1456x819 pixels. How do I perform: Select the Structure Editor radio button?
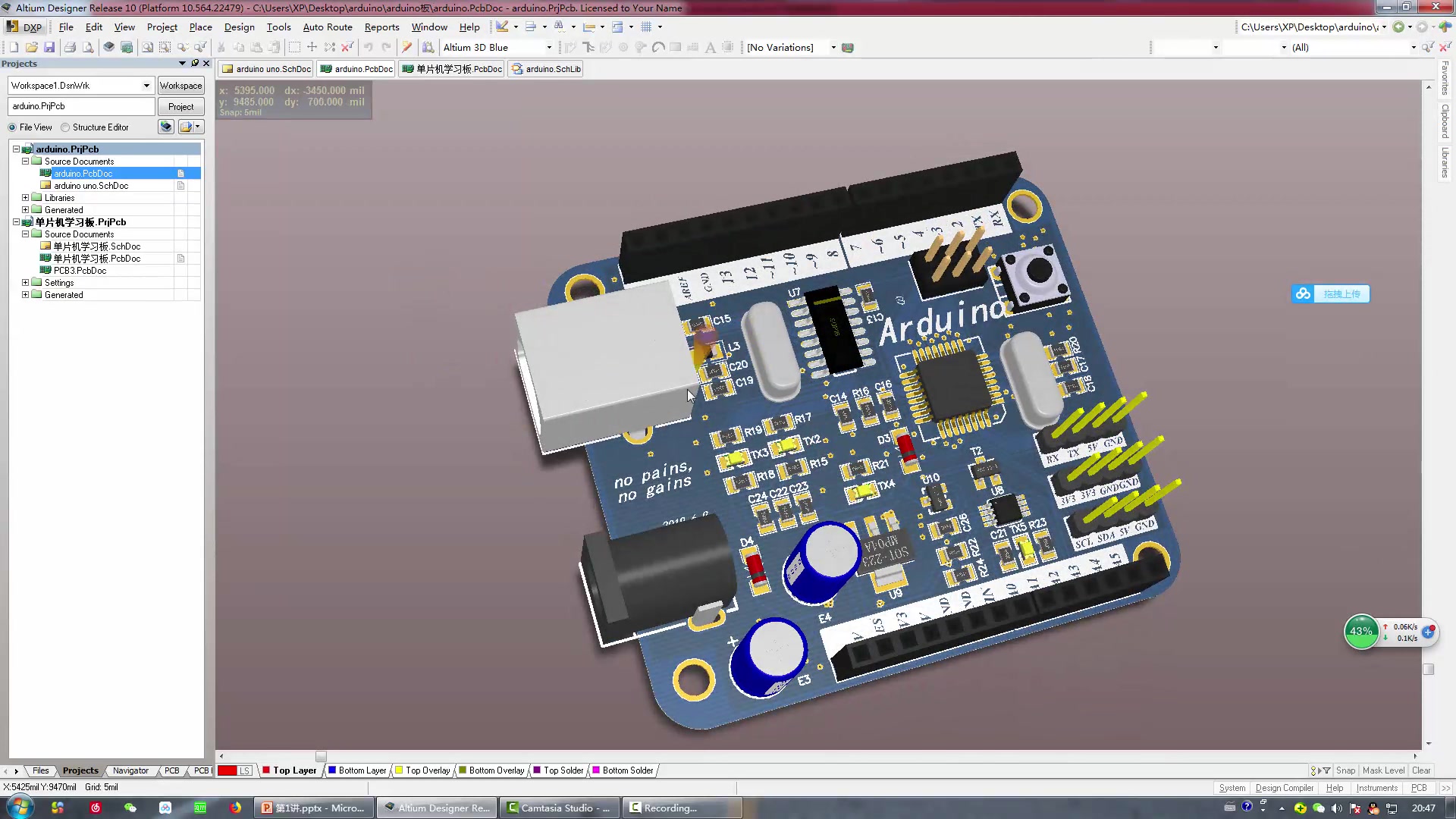(65, 127)
